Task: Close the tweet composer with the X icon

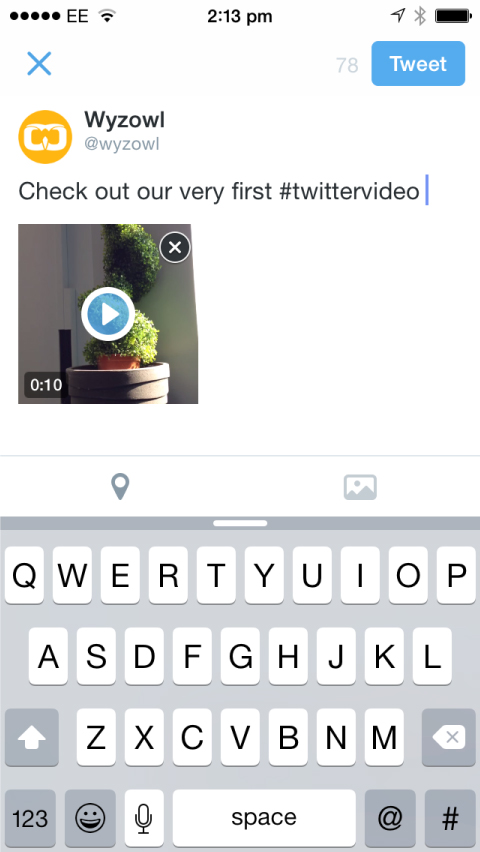Action: [x=39, y=64]
